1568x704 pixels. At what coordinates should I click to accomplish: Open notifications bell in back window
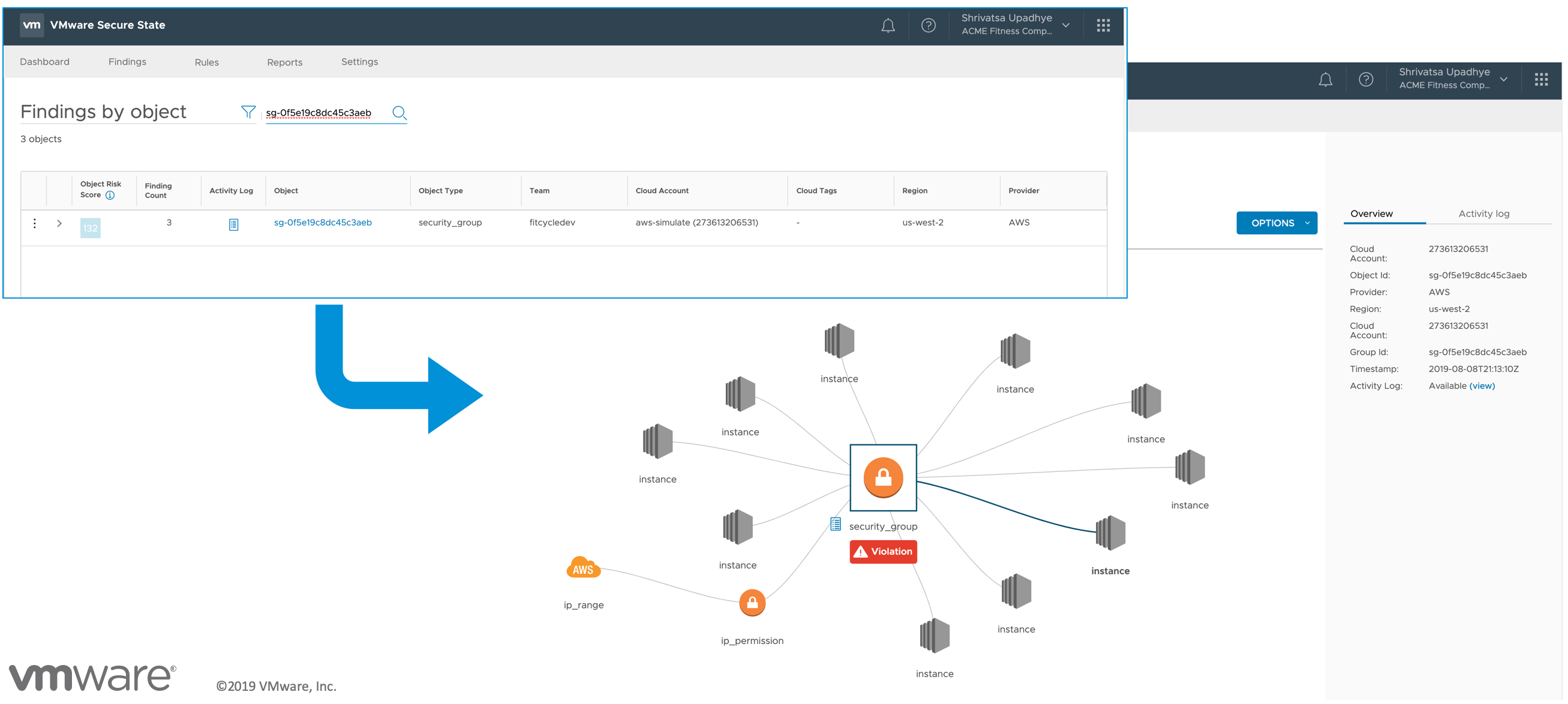[x=1325, y=80]
